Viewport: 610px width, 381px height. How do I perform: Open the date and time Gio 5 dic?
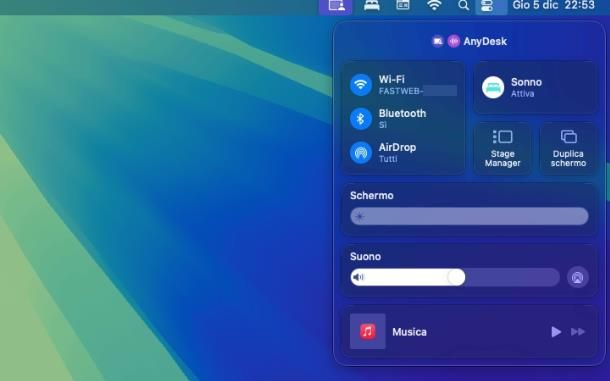pos(554,5)
